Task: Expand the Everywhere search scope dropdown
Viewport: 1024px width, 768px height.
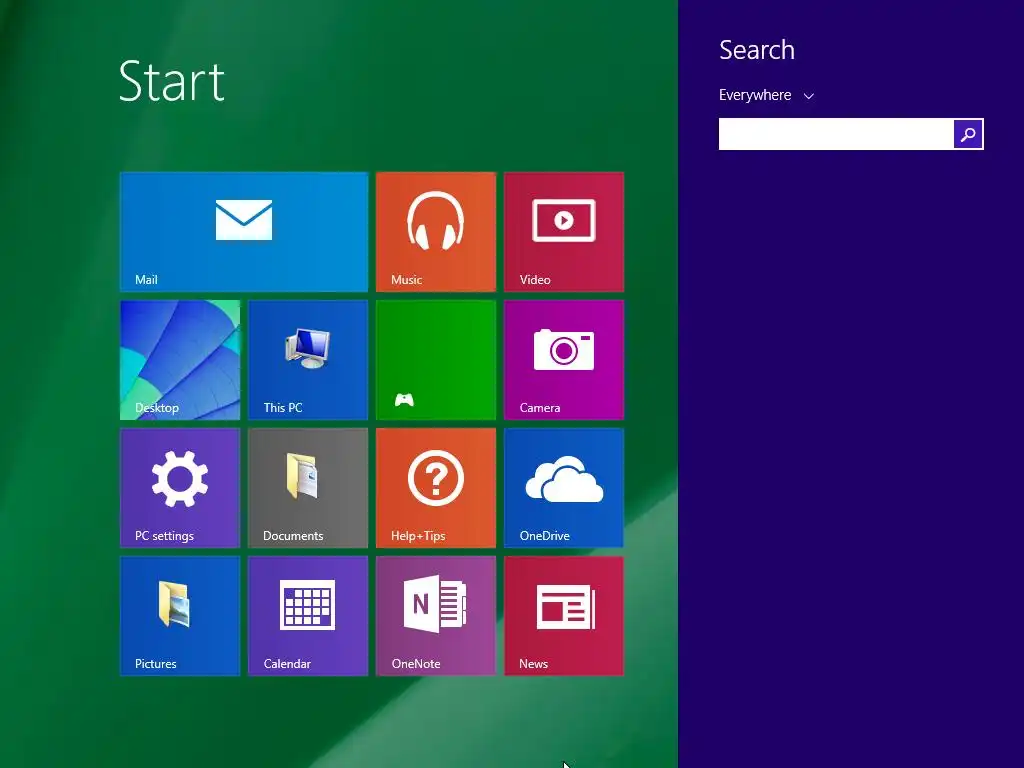Action: [x=766, y=95]
